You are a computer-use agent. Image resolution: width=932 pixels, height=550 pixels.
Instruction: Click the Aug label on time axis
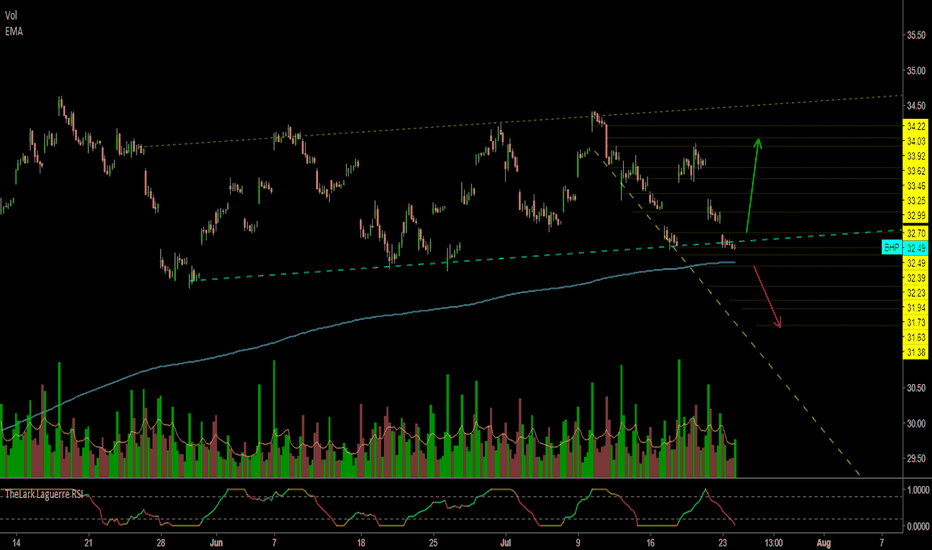[823, 542]
